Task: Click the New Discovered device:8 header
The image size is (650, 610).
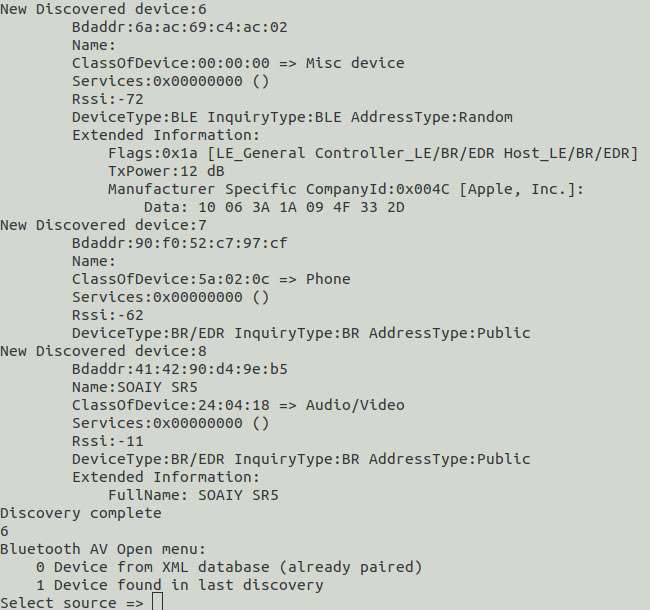Action: [103, 351]
